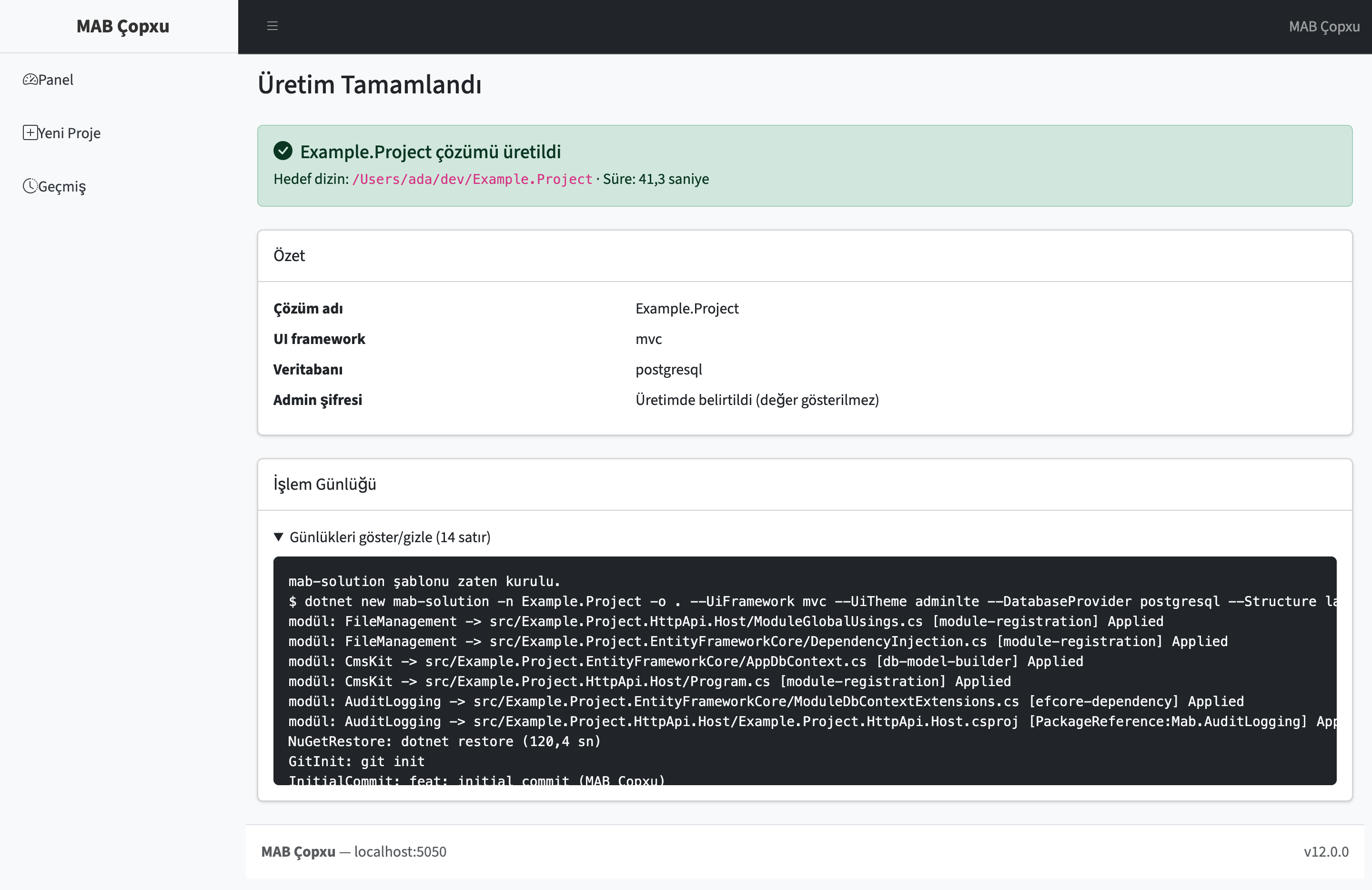
Task: Click localhost:5050 text in footer
Action: pos(400,851)
